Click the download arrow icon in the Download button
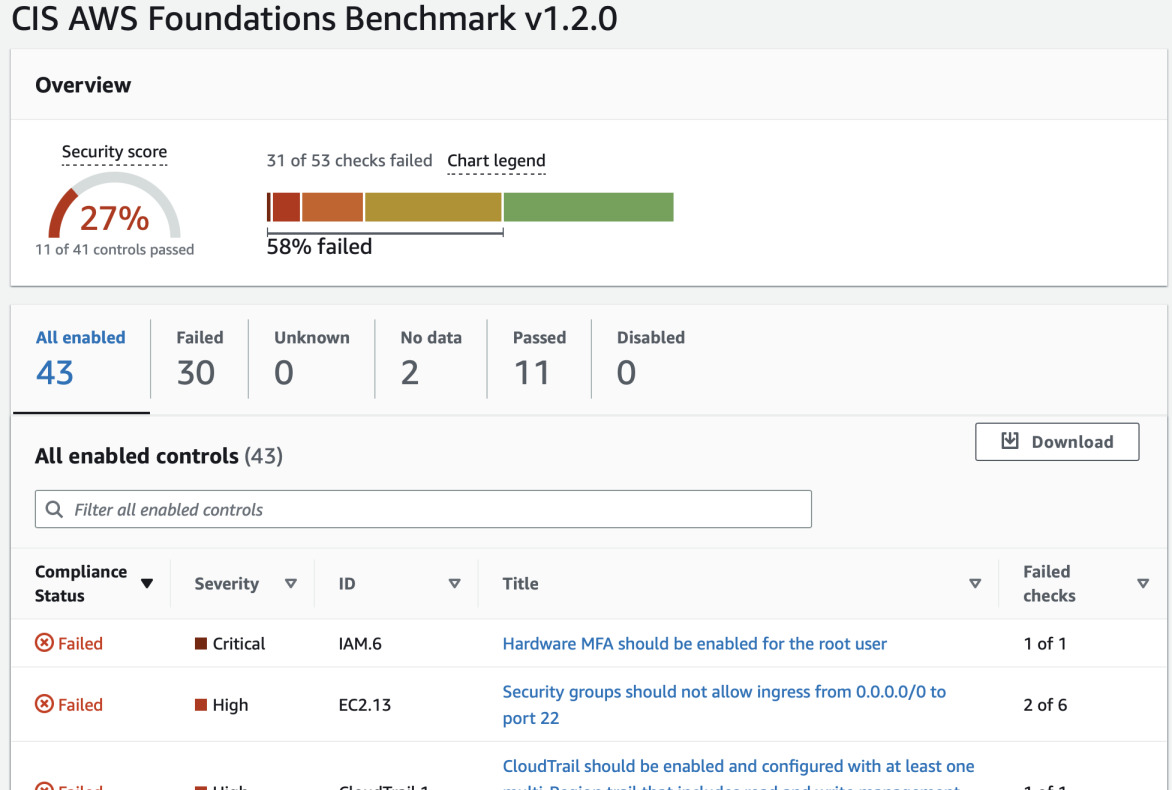 click(1010, 441)
